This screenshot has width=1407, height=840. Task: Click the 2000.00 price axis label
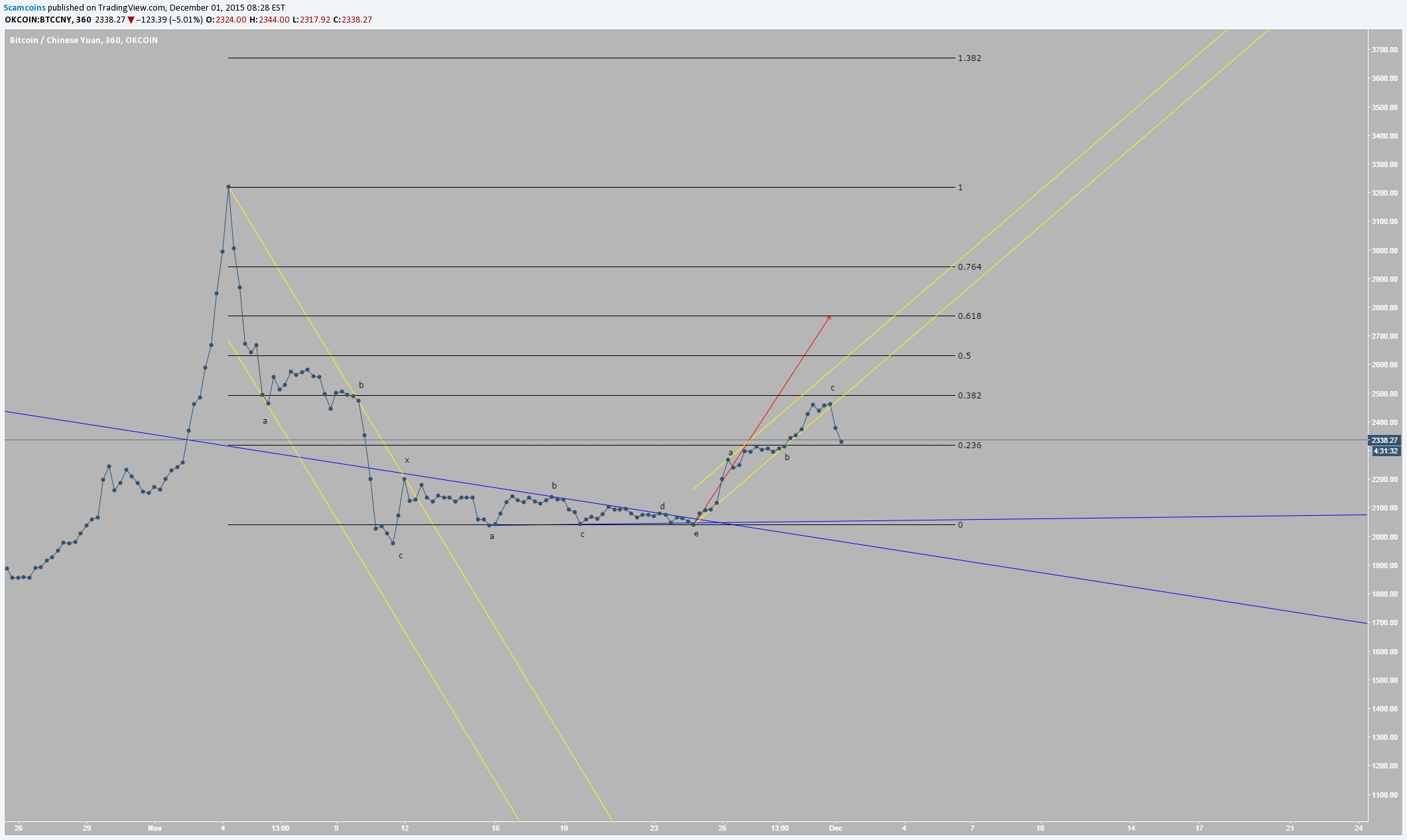coord(1384,537)
